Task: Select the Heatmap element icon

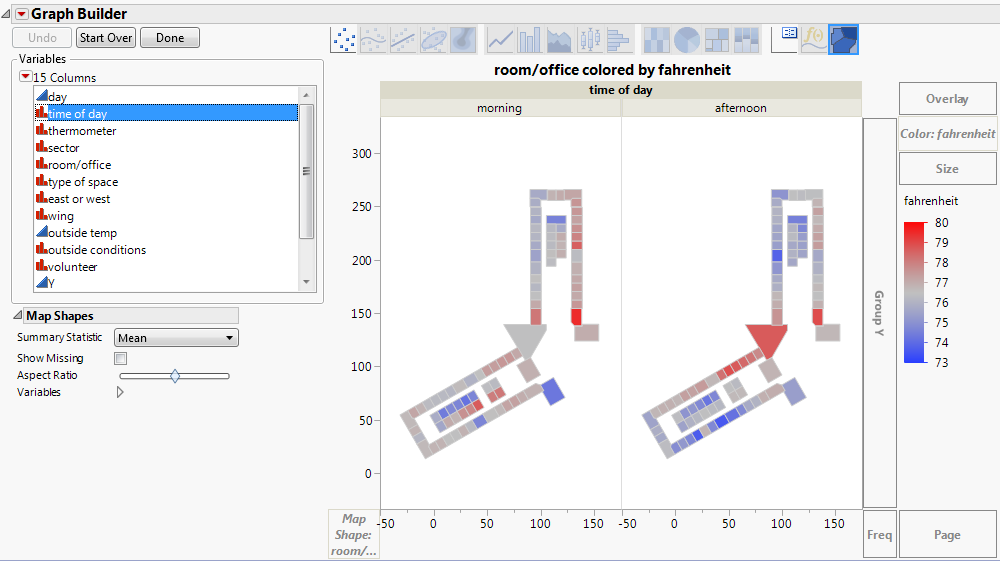Action: tap(656, 39)
